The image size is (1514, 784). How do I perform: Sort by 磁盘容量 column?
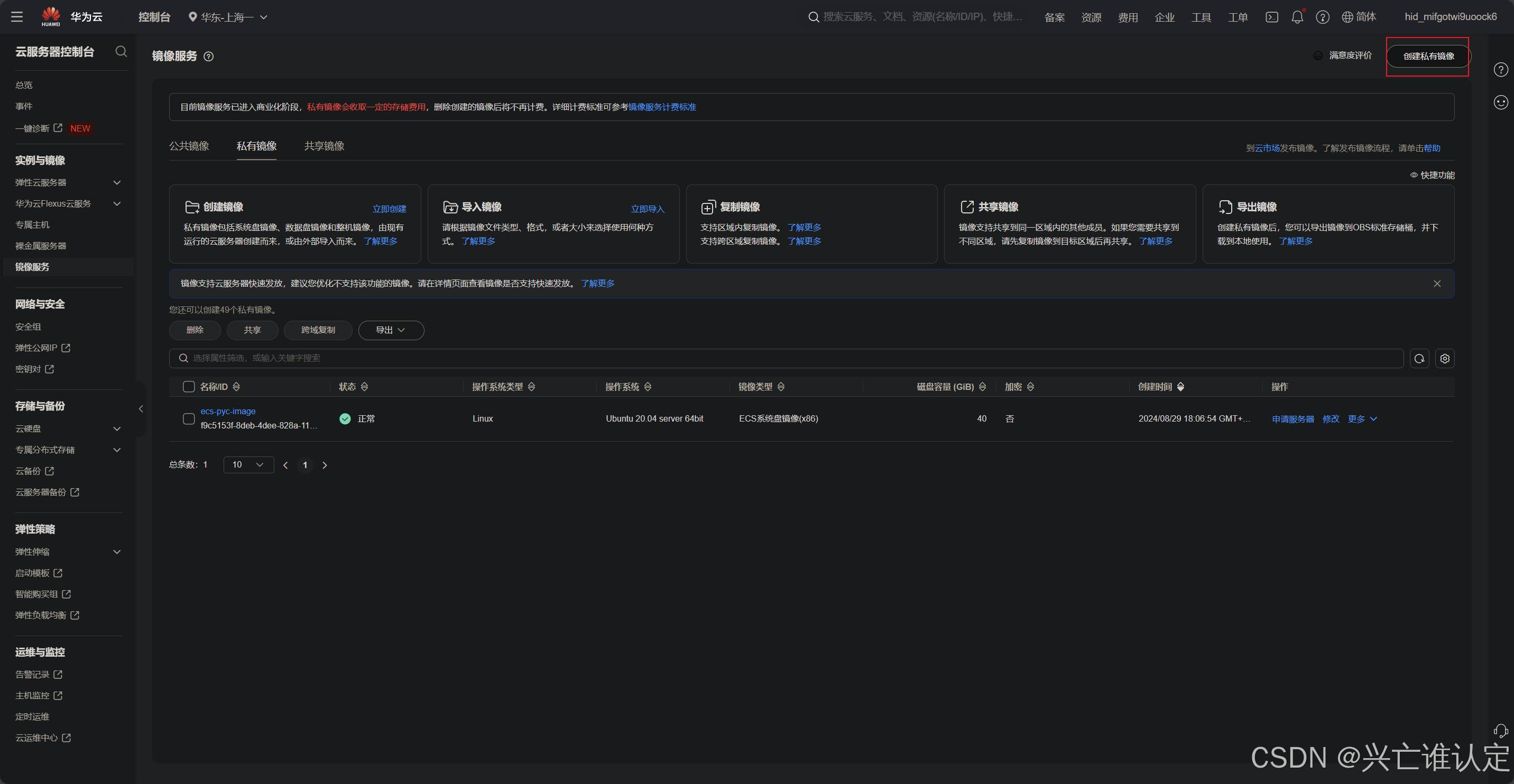(x=983, y=386)
